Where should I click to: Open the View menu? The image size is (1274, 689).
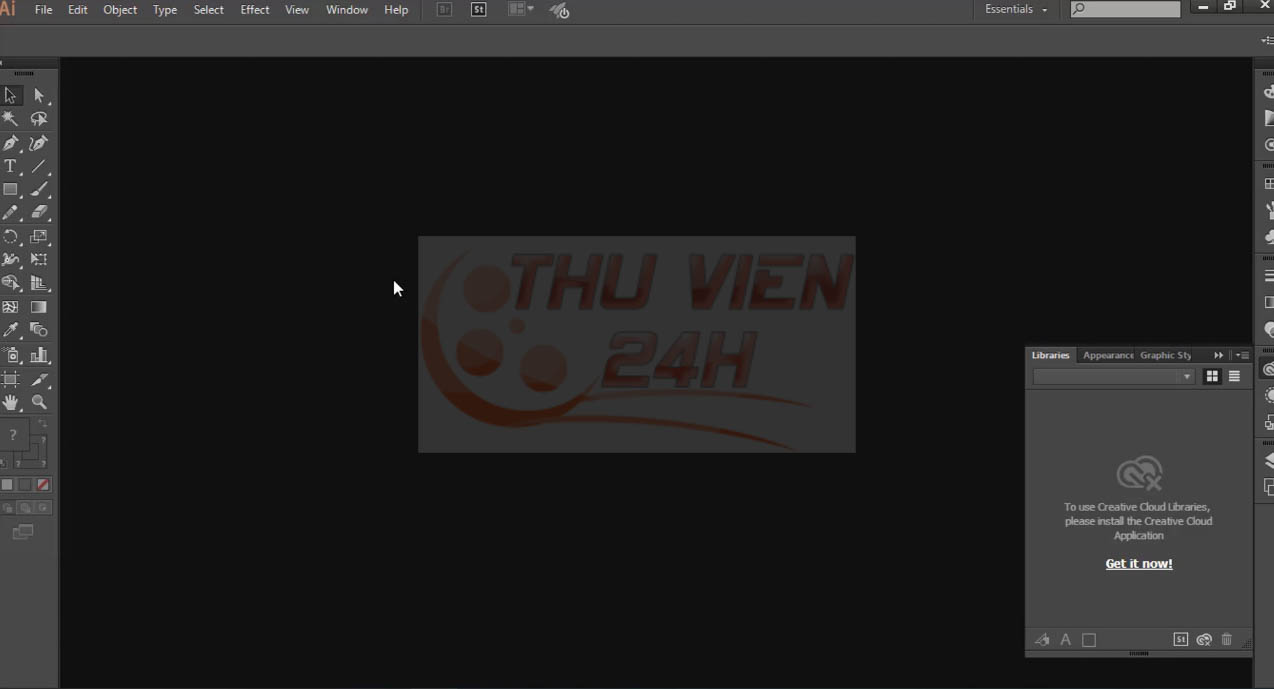(297, 10)
